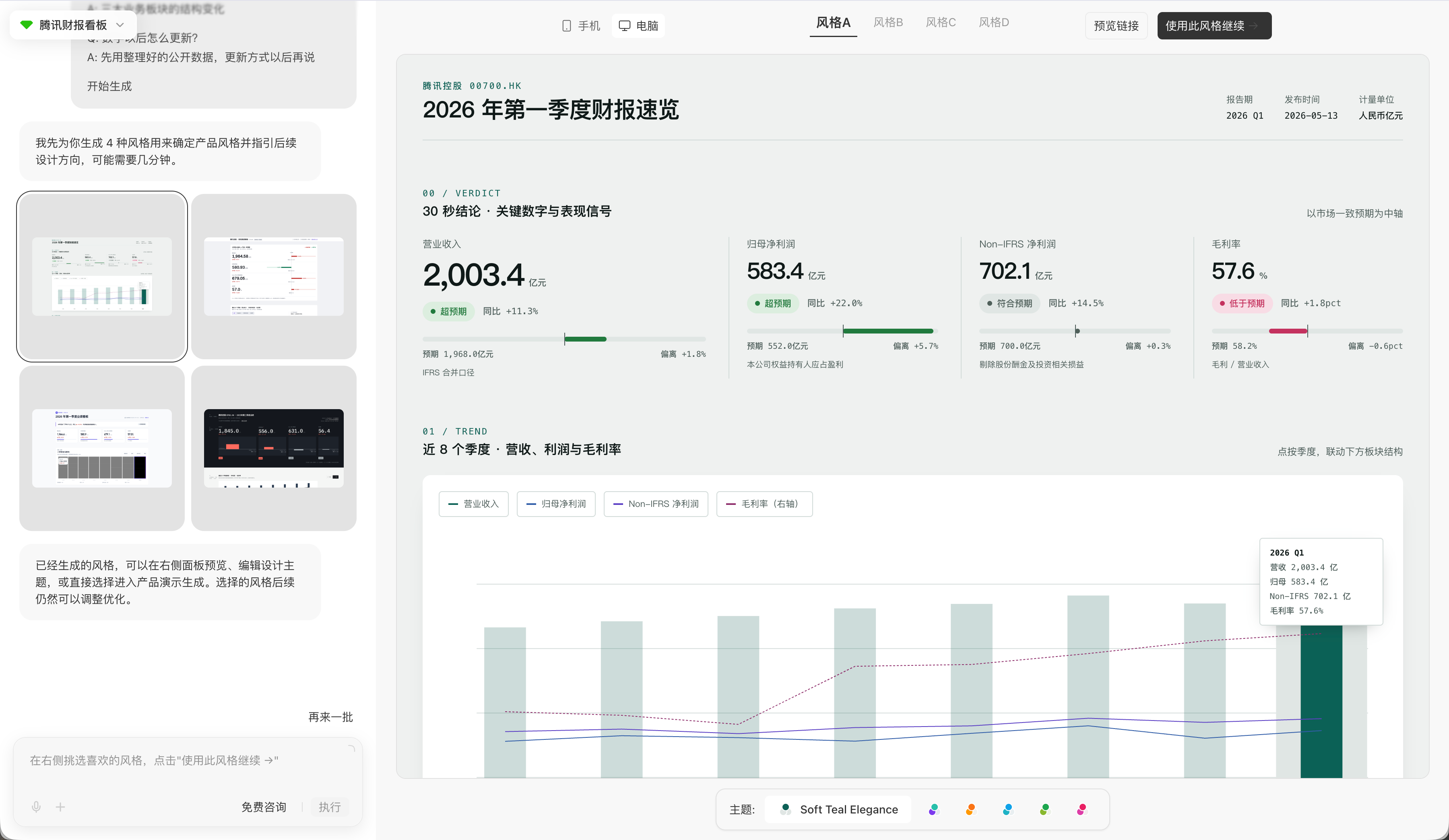Select the dark-themed fourth style thumbnail
The height and width of the screenshot is (840, 1449).
(x=274, y=448)
